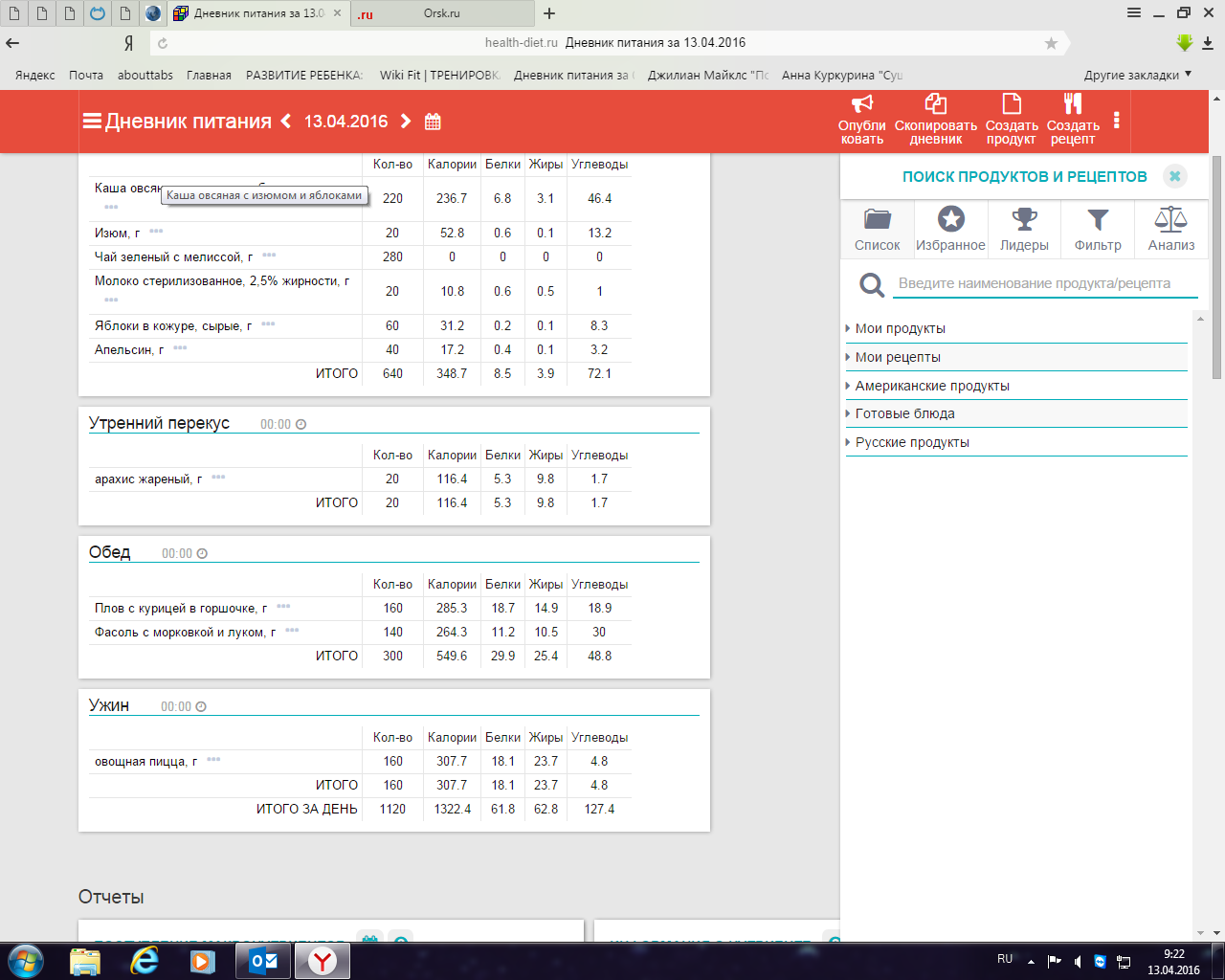Open the Анализ scales tab
This screenshot has width=1225, height=980.
[x=1170, y=229]
